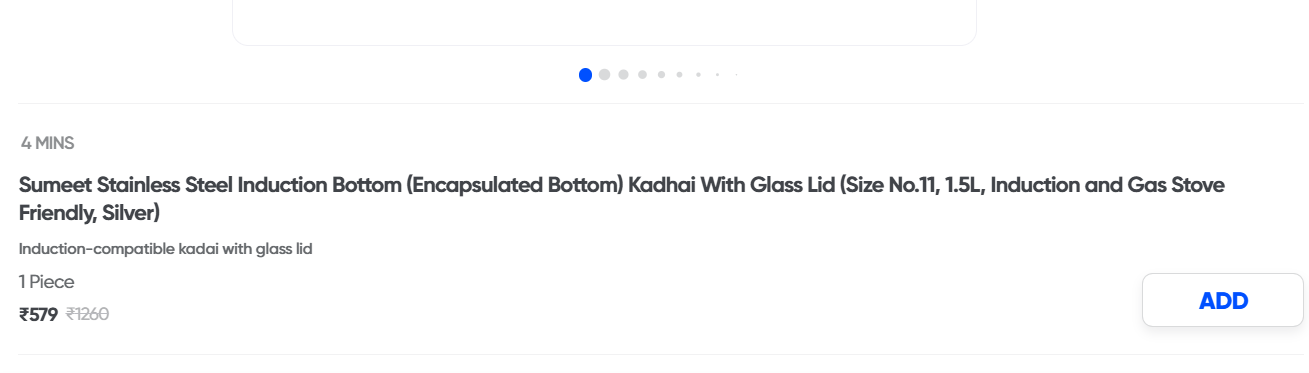Switch to the seventh carousel dot

pos(698,74)
